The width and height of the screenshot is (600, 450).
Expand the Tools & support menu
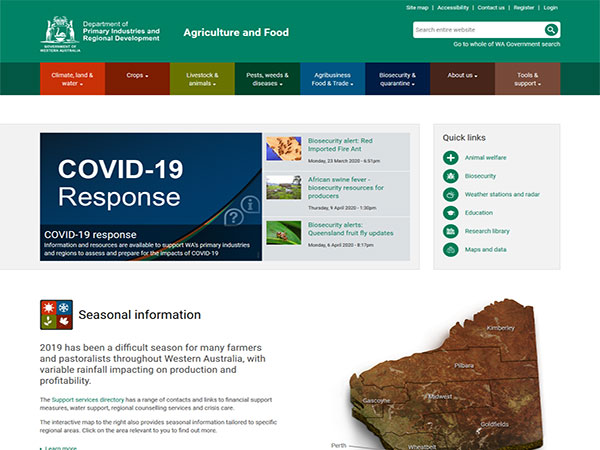528,79
